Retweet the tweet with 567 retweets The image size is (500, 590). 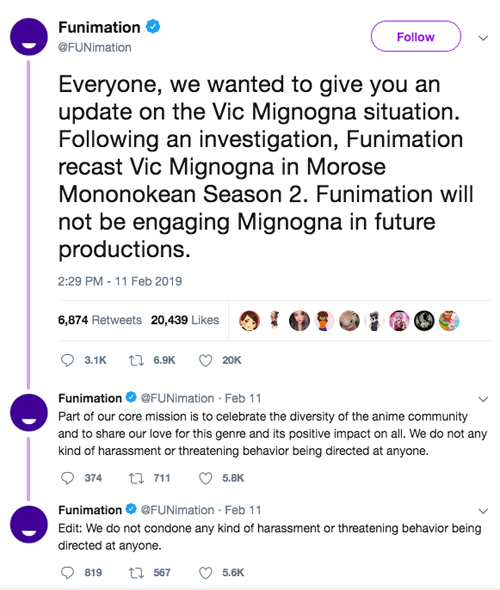tap(136, 573)
